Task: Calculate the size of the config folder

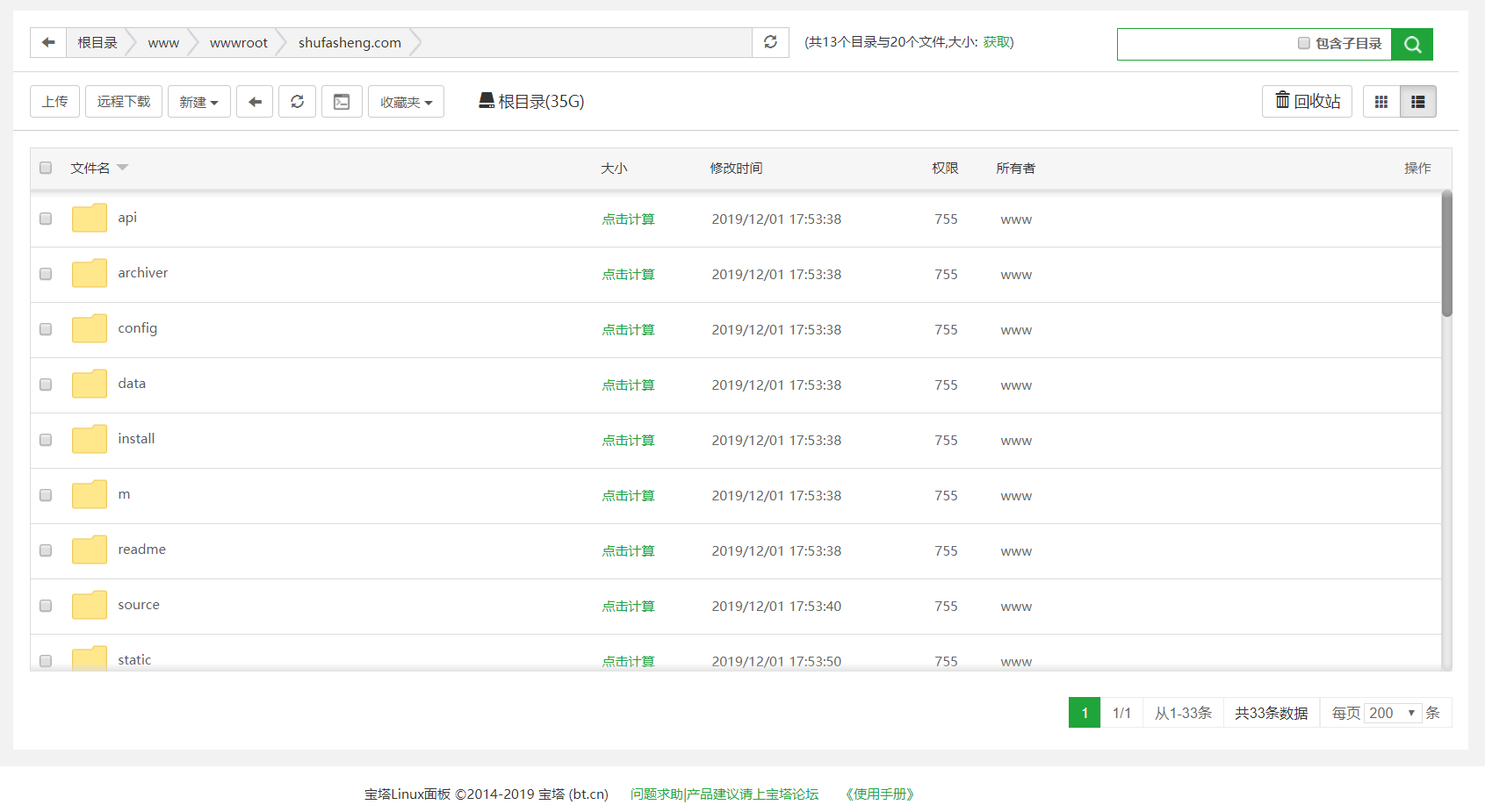Action: (628, 330)
